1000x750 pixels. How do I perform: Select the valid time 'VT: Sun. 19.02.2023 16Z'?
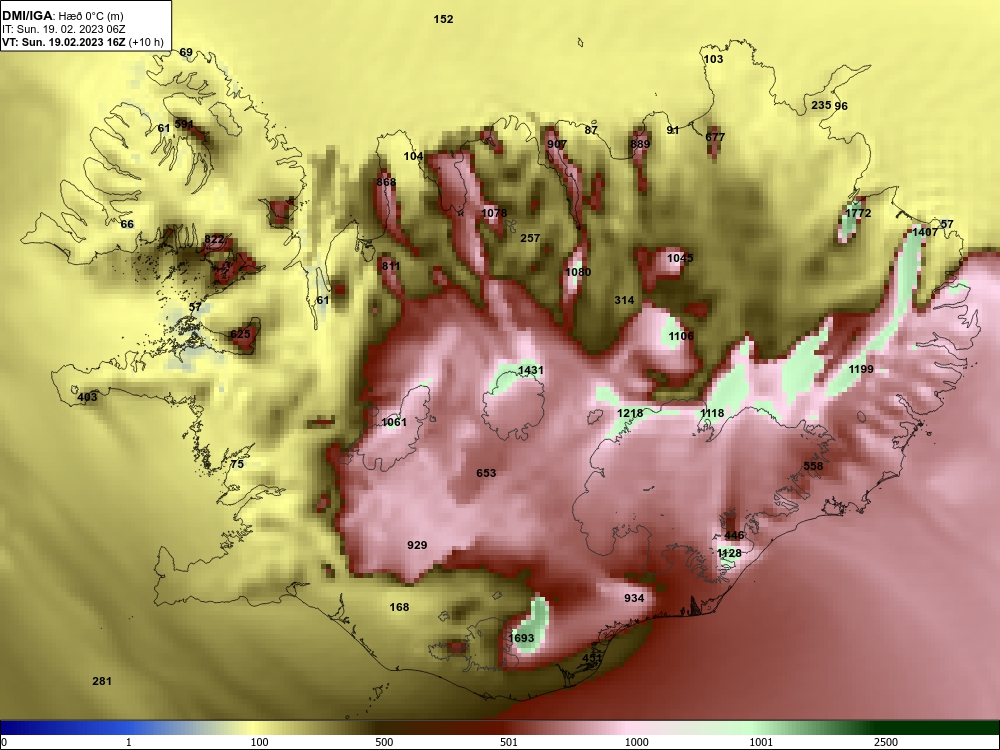click(x=64, y=43)
